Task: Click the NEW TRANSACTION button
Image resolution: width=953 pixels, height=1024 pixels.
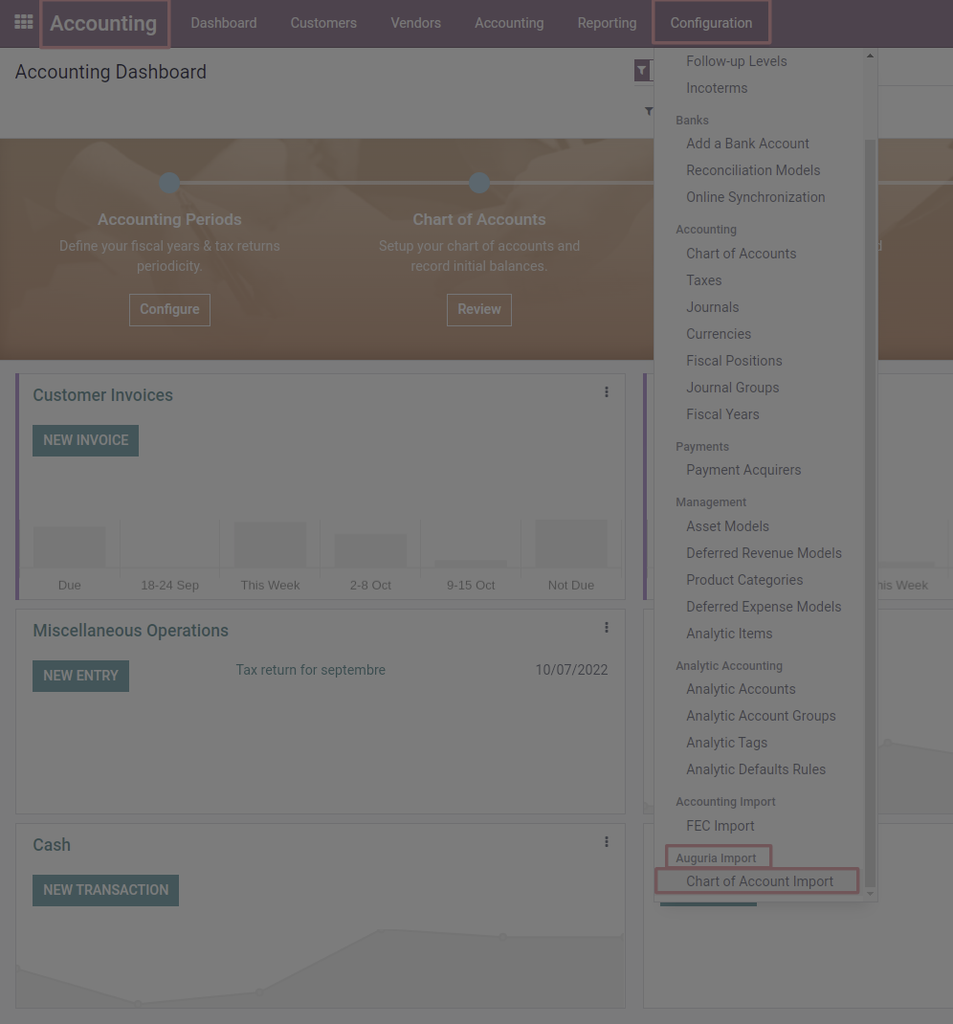Action: [x=105, y=890]
